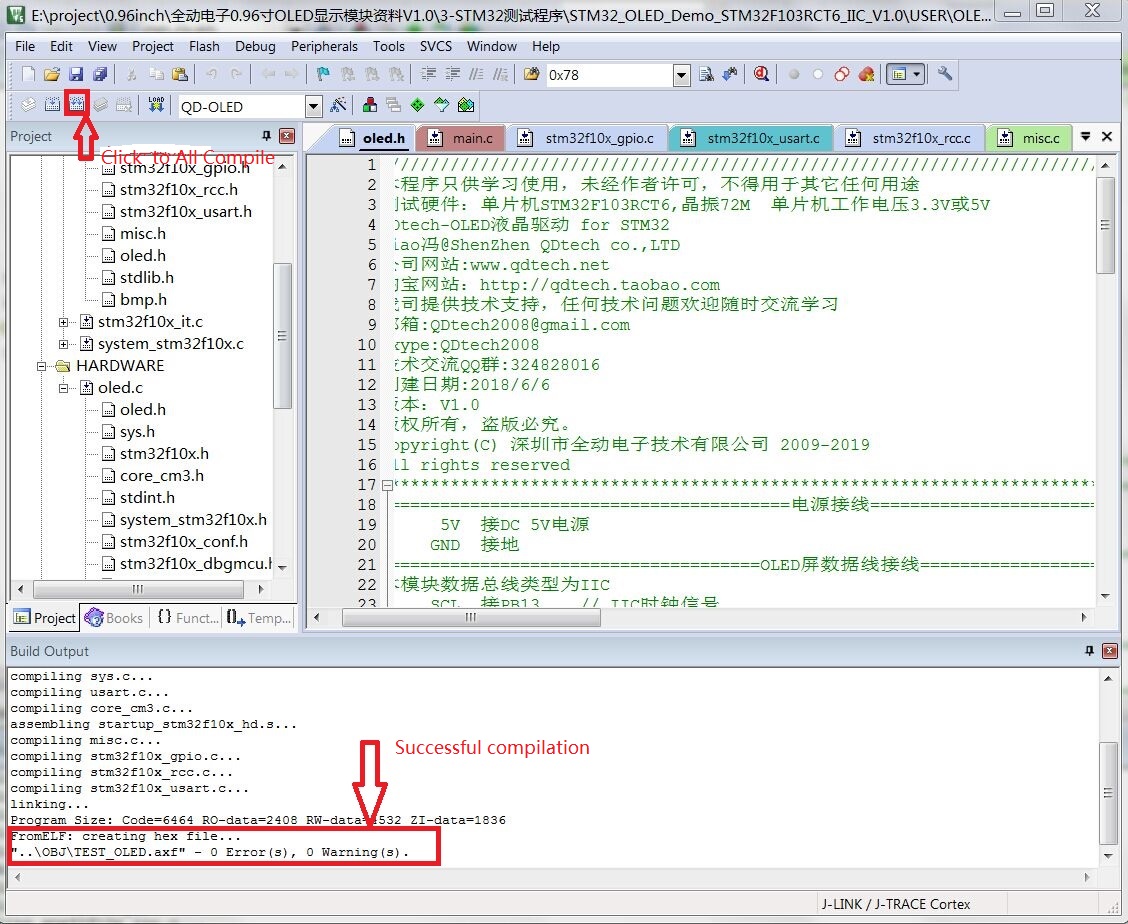
Task: Open the Configuration wrench icon
Action: (x=944, y=74)
